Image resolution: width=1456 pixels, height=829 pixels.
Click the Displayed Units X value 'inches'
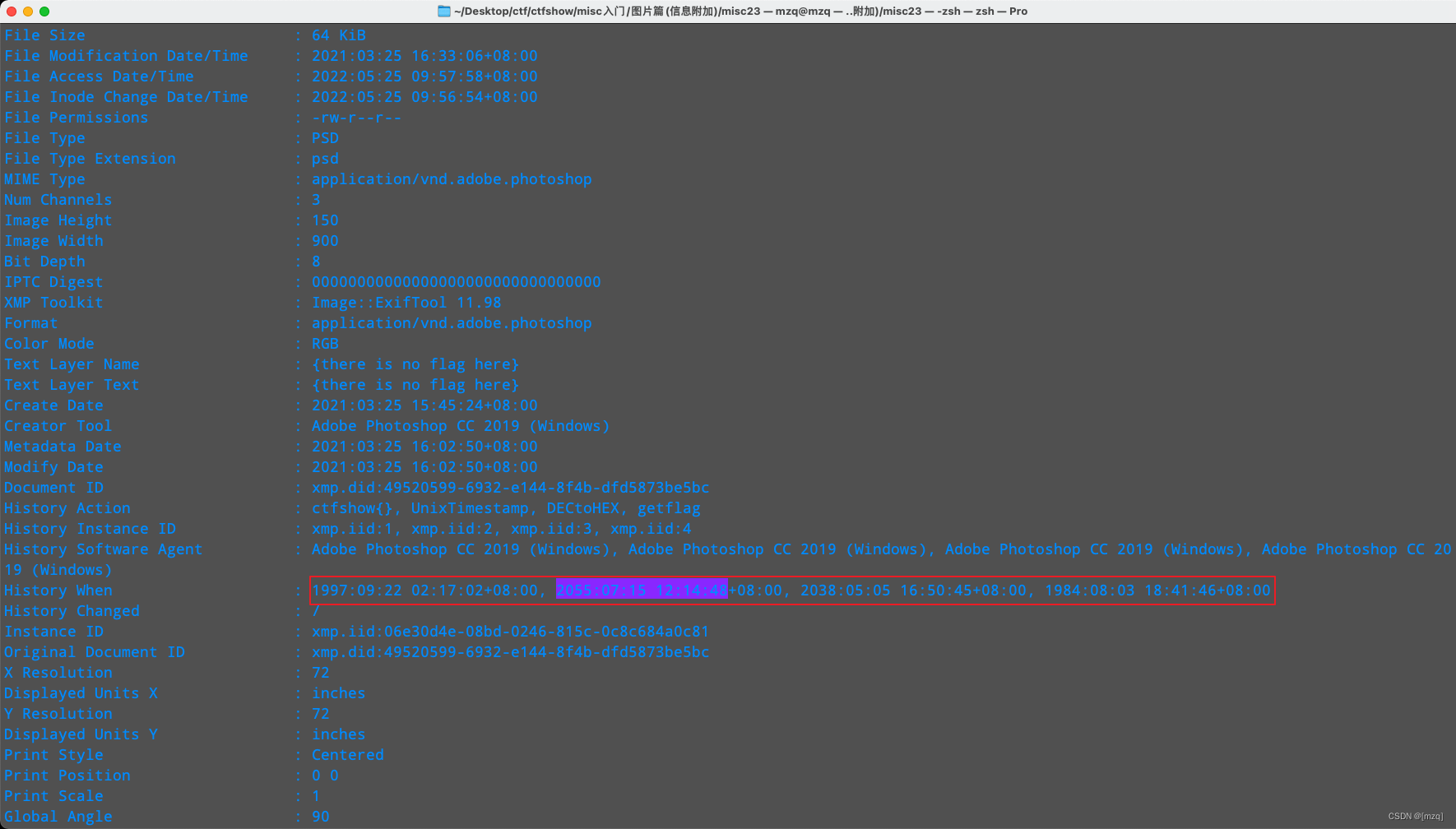(339, 693)
